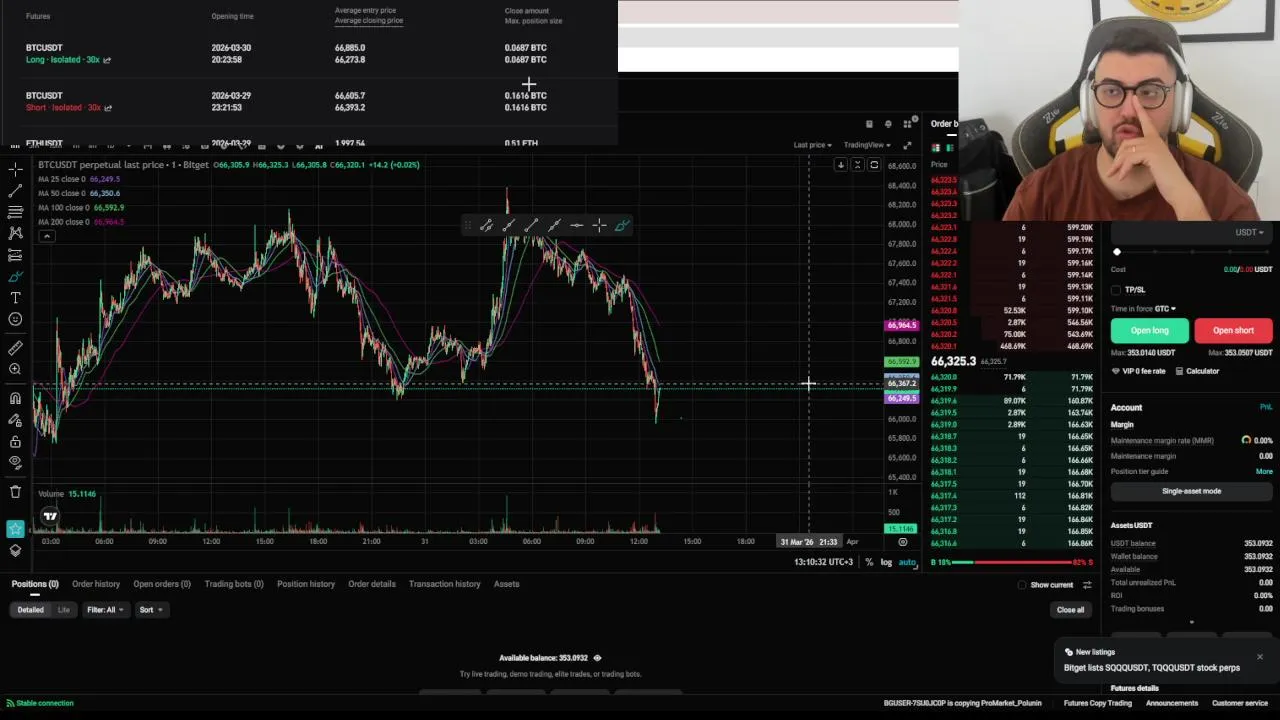Image resolution: width=1280 pixels, height=720 pixels.
Task: Toggle lock all drawing tools
Action: pos(15,441)
